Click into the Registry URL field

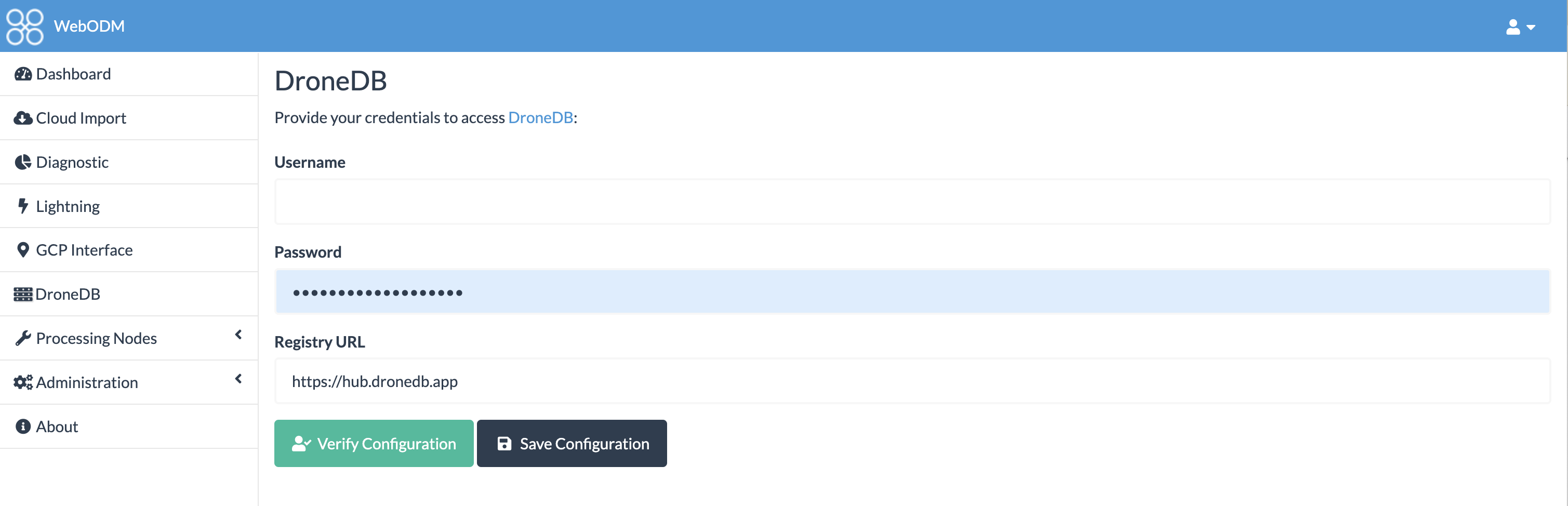tap(912, 381)
